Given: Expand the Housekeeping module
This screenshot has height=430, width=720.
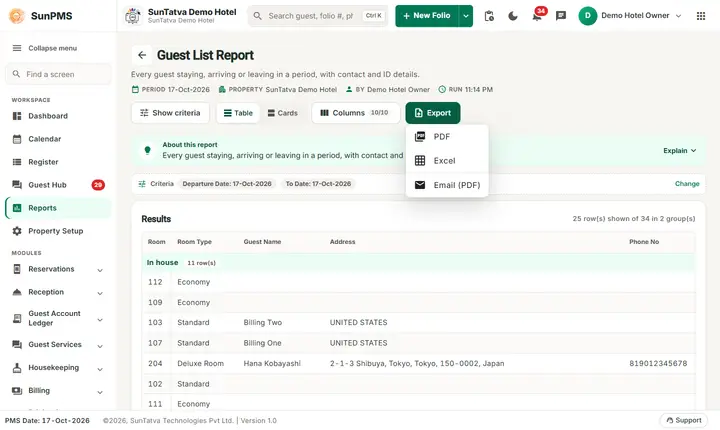Looking at the screenshot, I should (58, 368).
